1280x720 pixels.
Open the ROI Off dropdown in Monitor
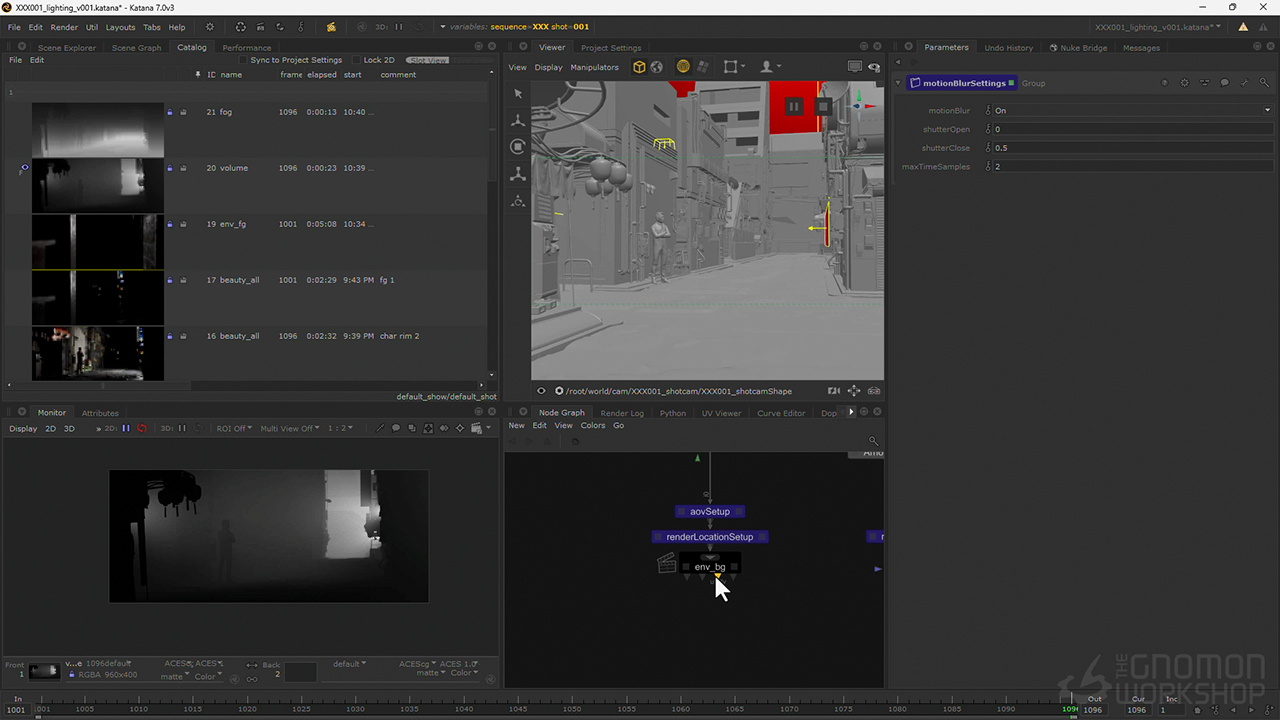pos(234,428)
